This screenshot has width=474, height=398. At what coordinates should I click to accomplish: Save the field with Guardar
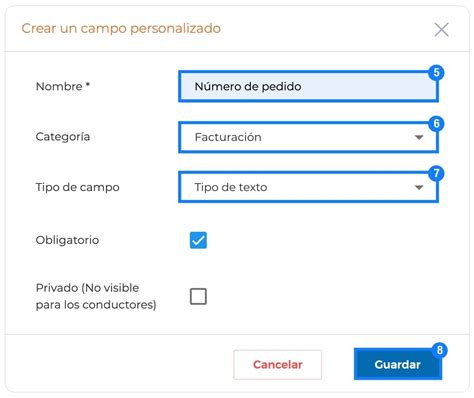pyautogui.click(x=398, y=364)
